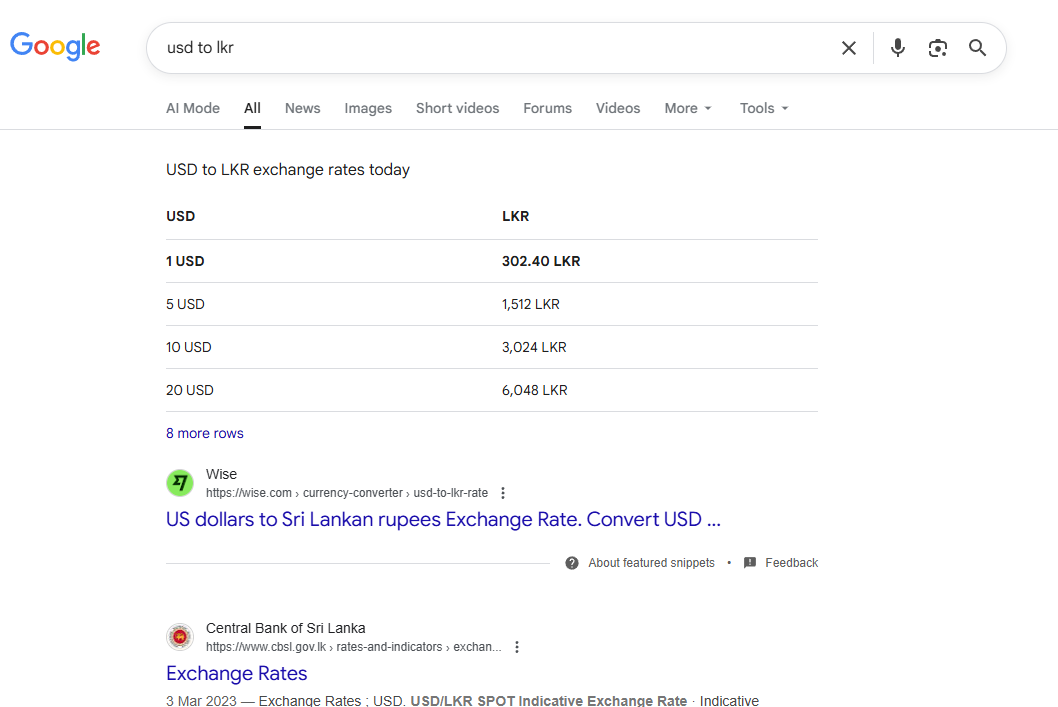Image resolution: width=1058 pixels, height=707 pixels.
Task: Clear the search box with the X icon
Action: click(x=849, y=48)
